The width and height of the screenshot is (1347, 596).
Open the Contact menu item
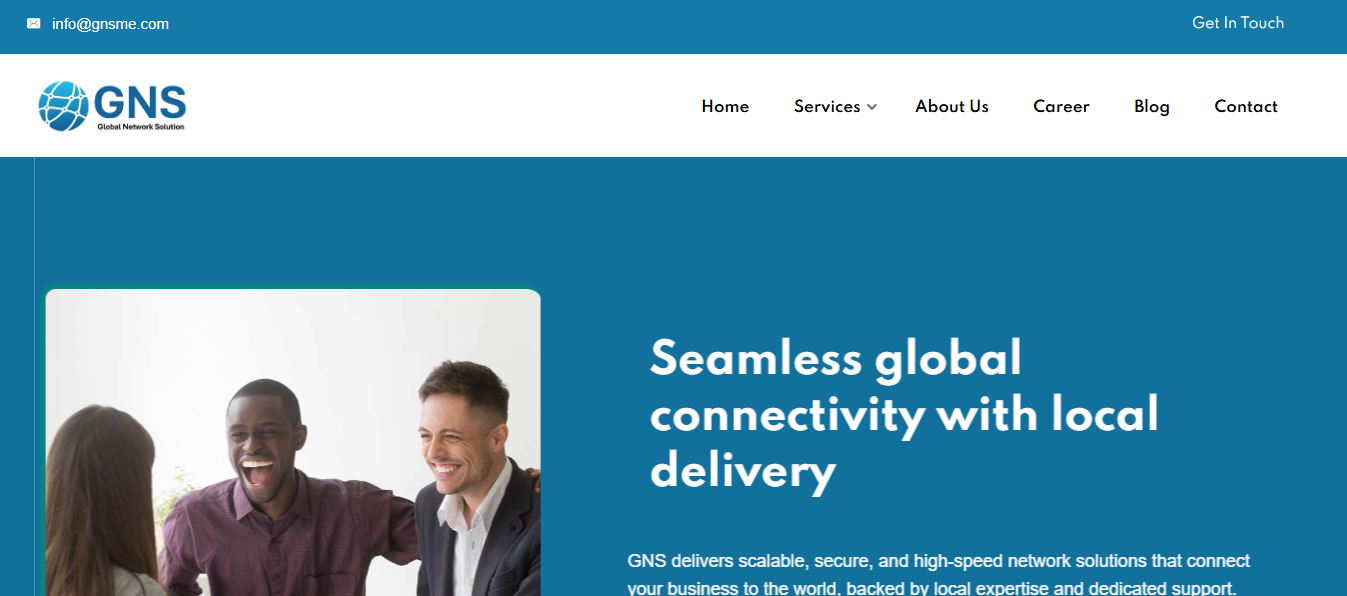[1246, 106]
